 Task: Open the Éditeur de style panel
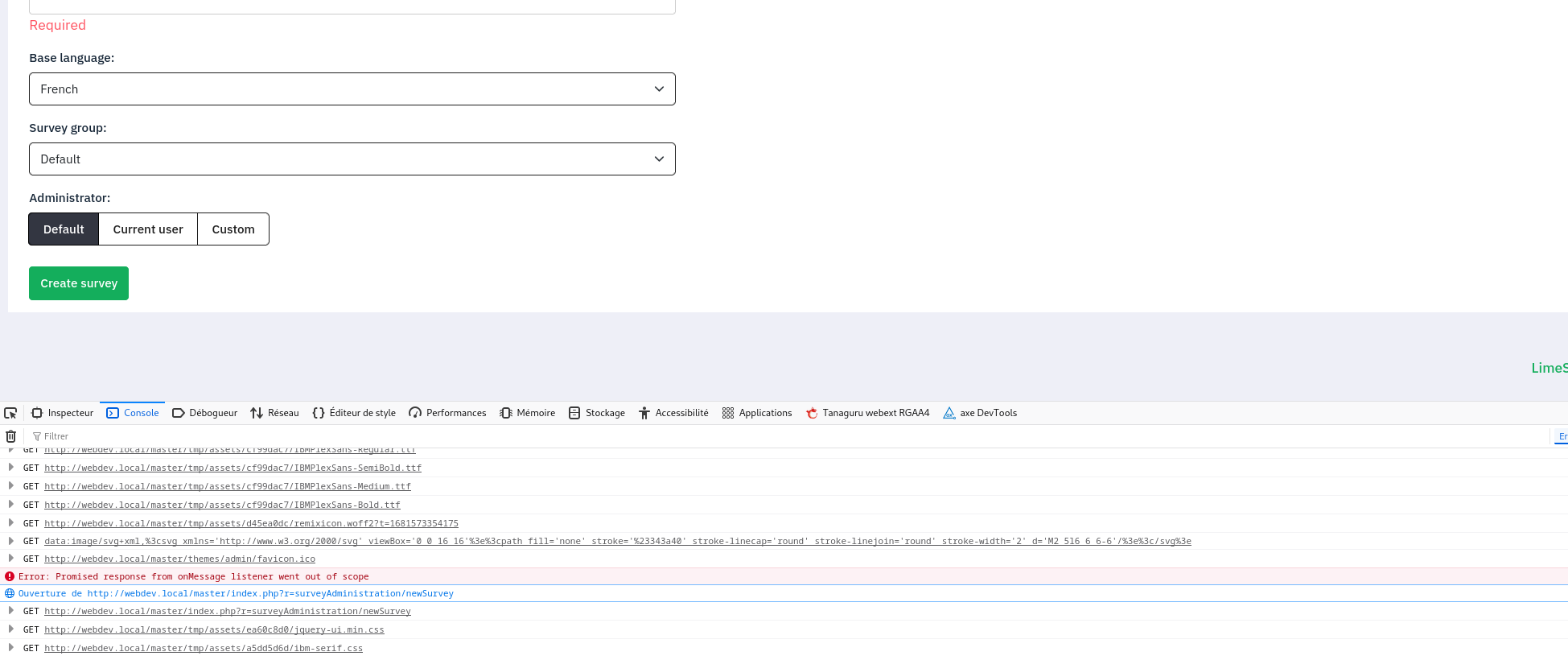[x=354, y=413]
